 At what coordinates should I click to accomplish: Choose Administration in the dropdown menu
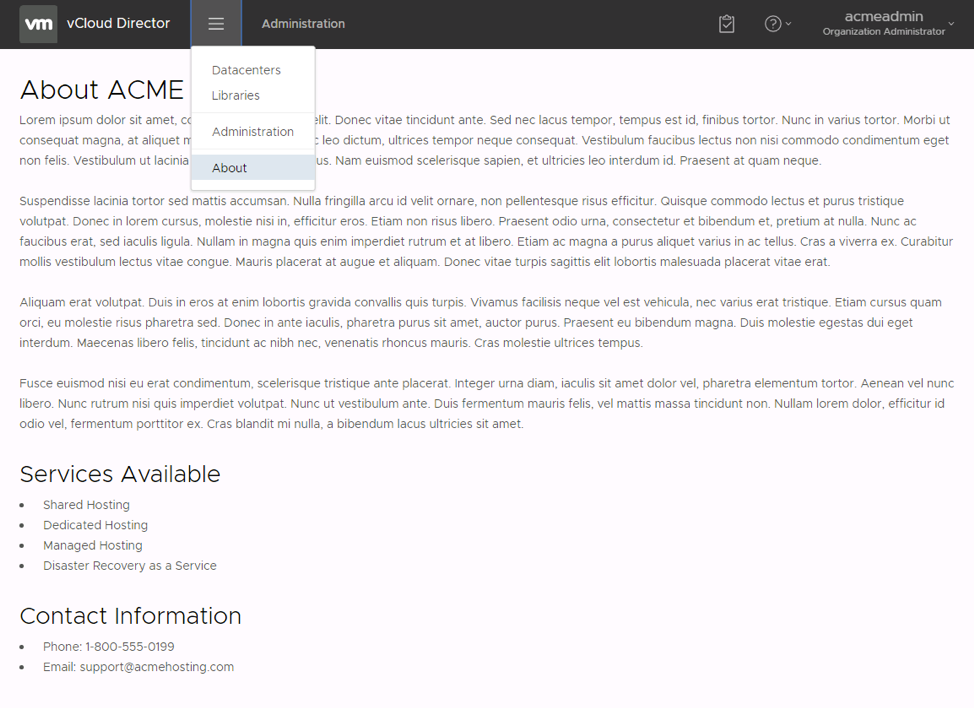pyautogui.click(x=252, y=132)
